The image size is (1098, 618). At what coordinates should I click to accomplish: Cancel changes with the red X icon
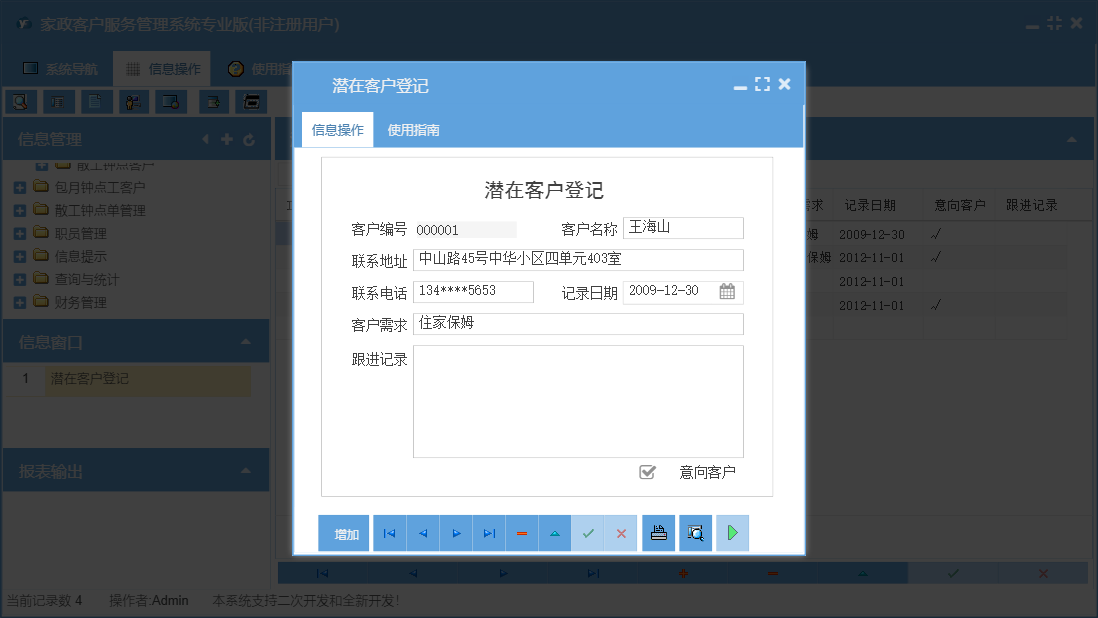(620, 532)
